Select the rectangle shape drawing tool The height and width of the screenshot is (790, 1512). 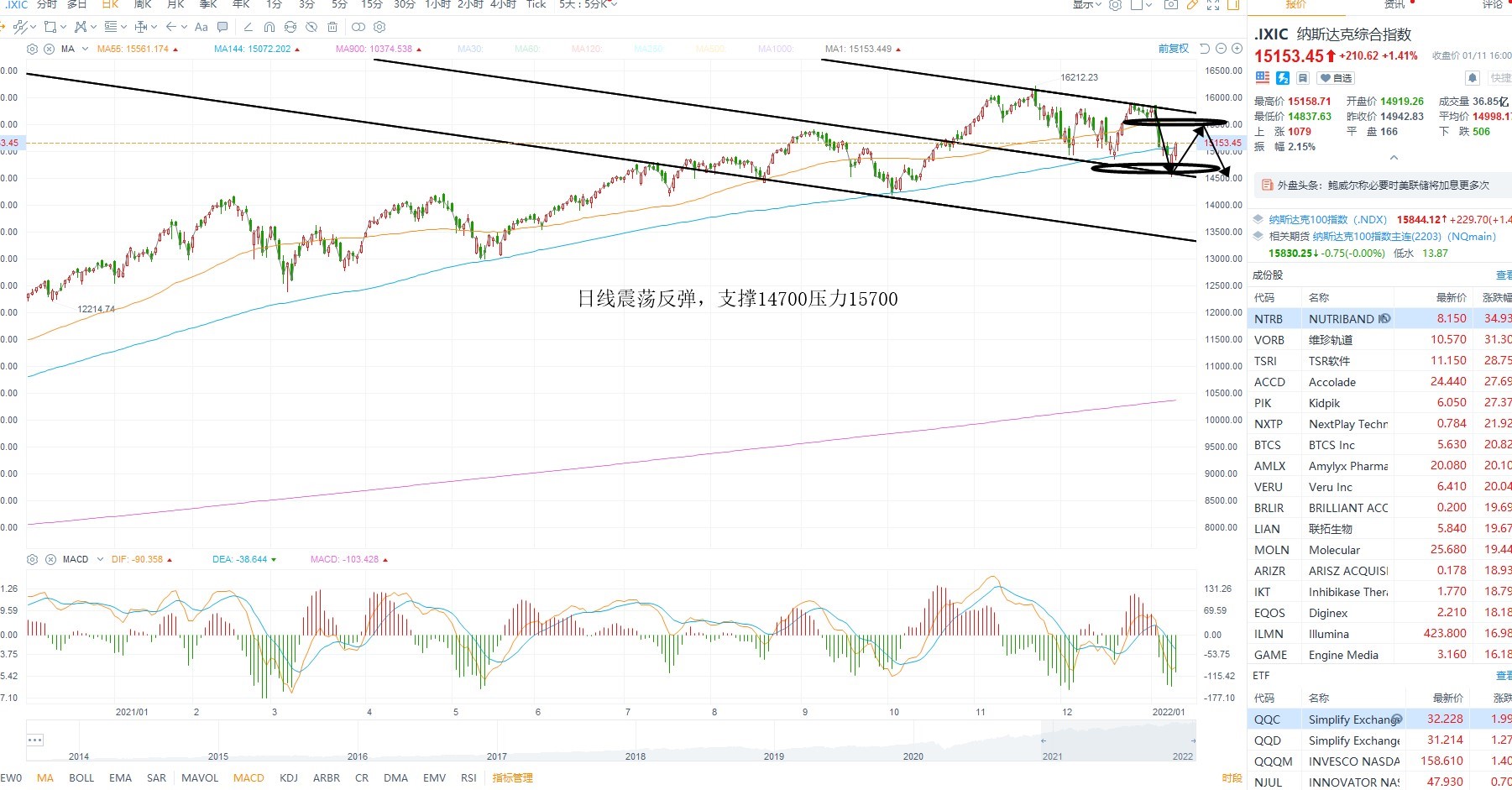(x=50, y=27)
